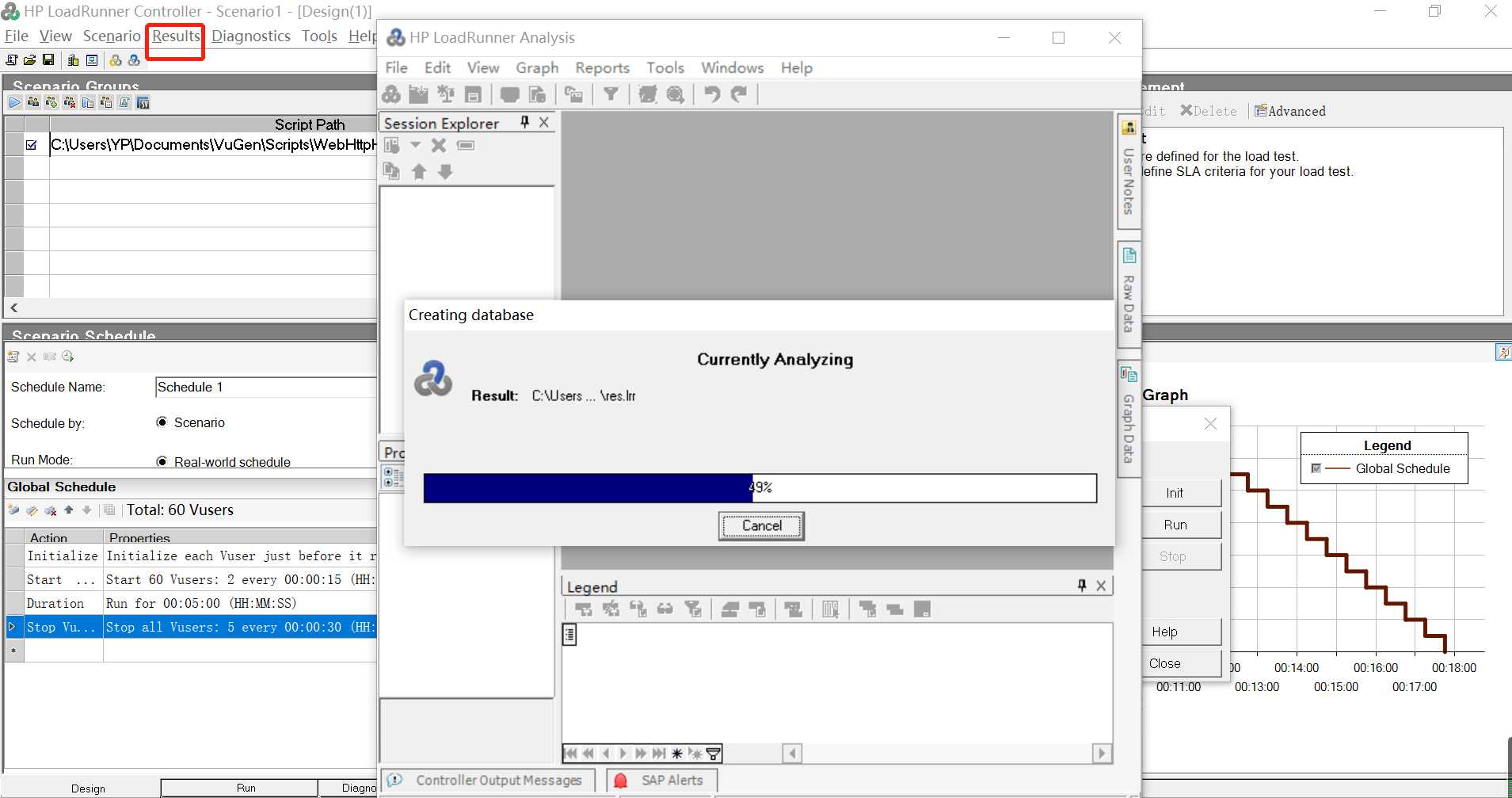1512x798 pixels.
Task: Open the Graph Data side tab
Action: click(x=1129, y=418)
